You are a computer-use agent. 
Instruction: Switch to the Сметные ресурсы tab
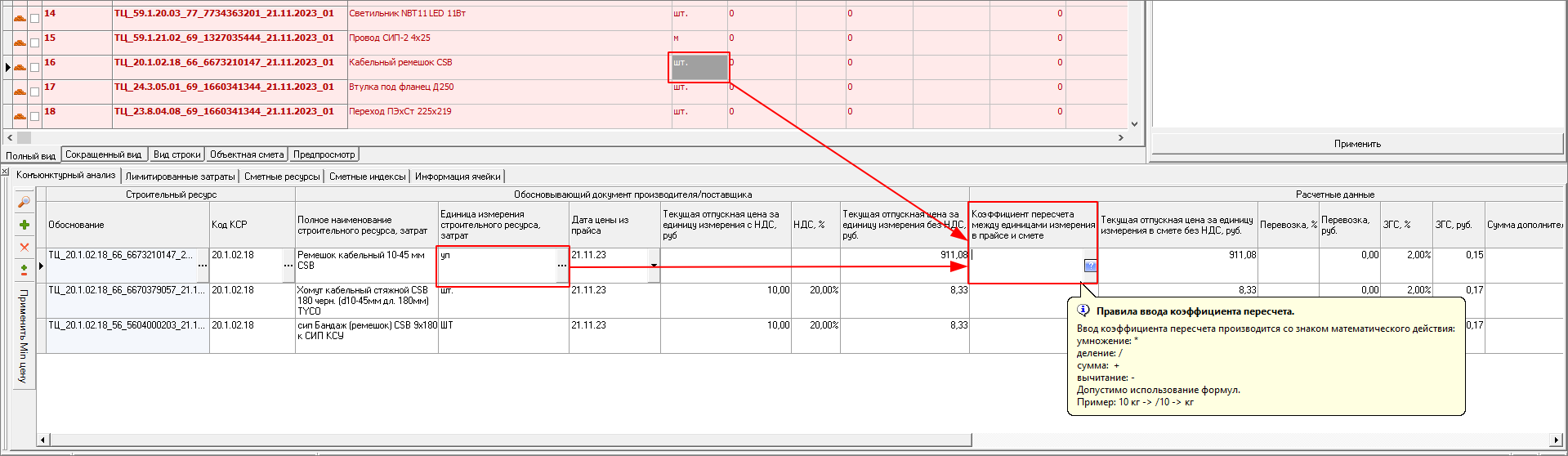coord(282,177)
